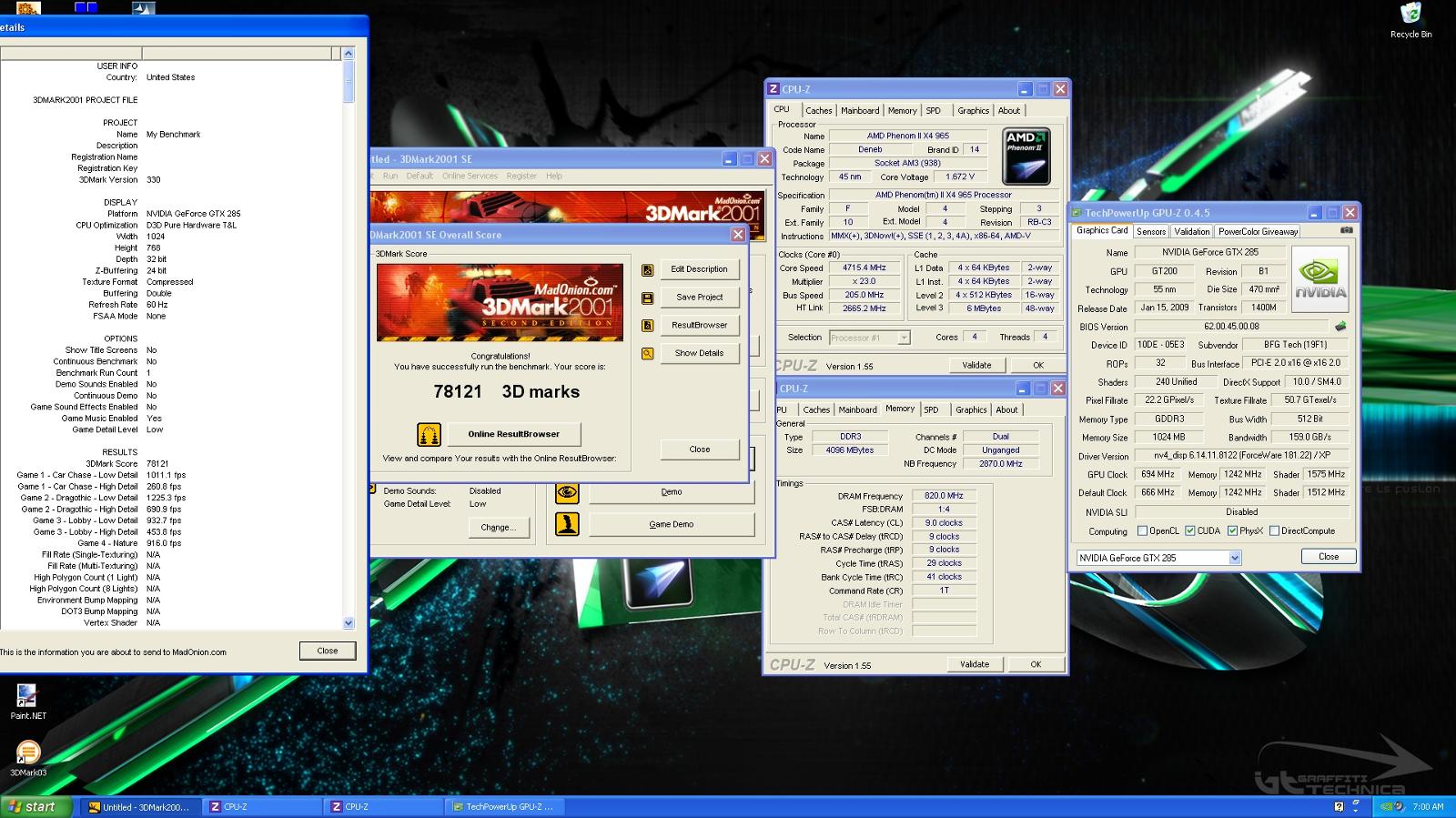The height and width of the screenshot is (818, 1456).
Task: Click the Show Details magnifier icon
Action: point(647,354)
